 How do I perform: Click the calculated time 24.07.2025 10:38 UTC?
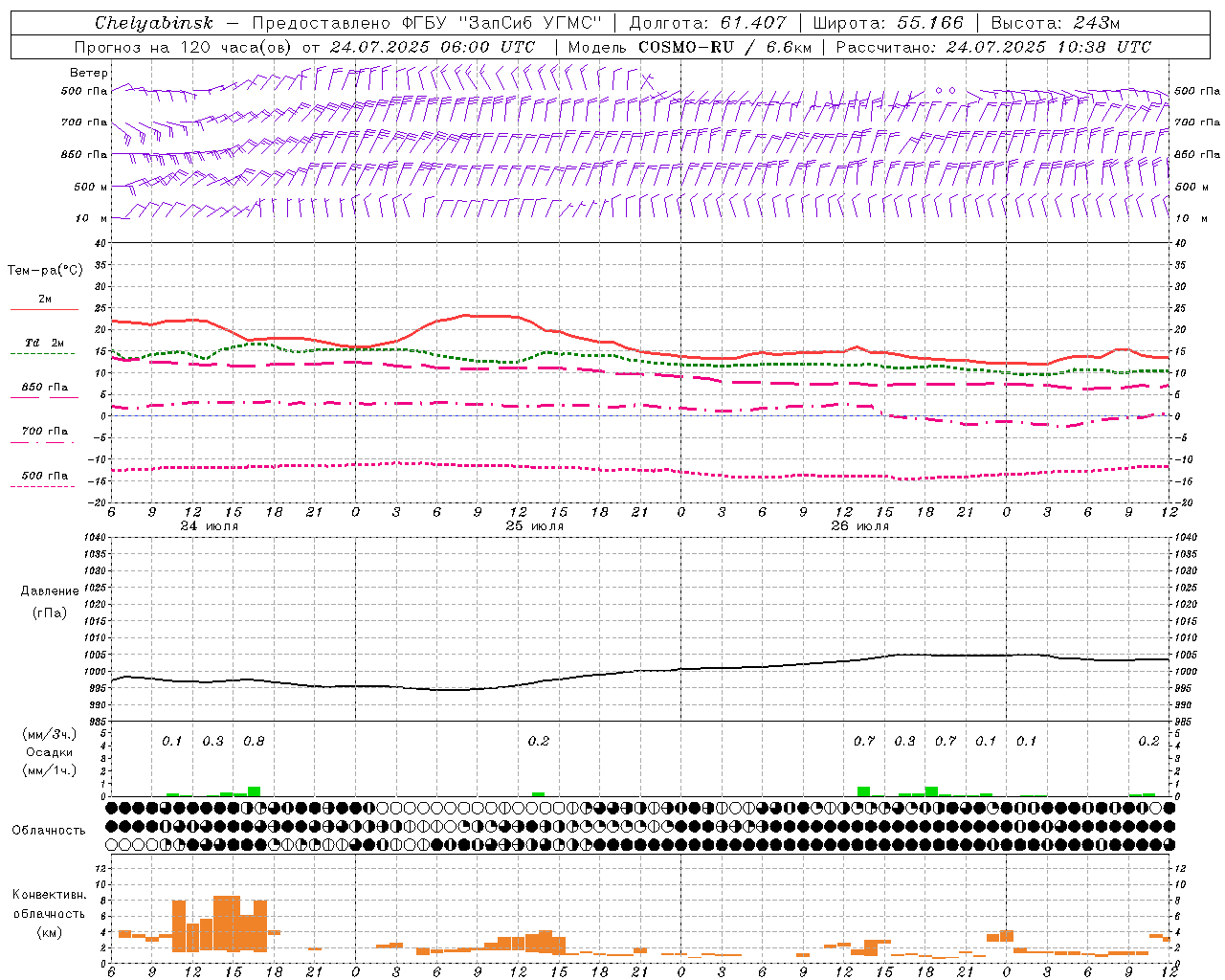tap(1048, 47)
